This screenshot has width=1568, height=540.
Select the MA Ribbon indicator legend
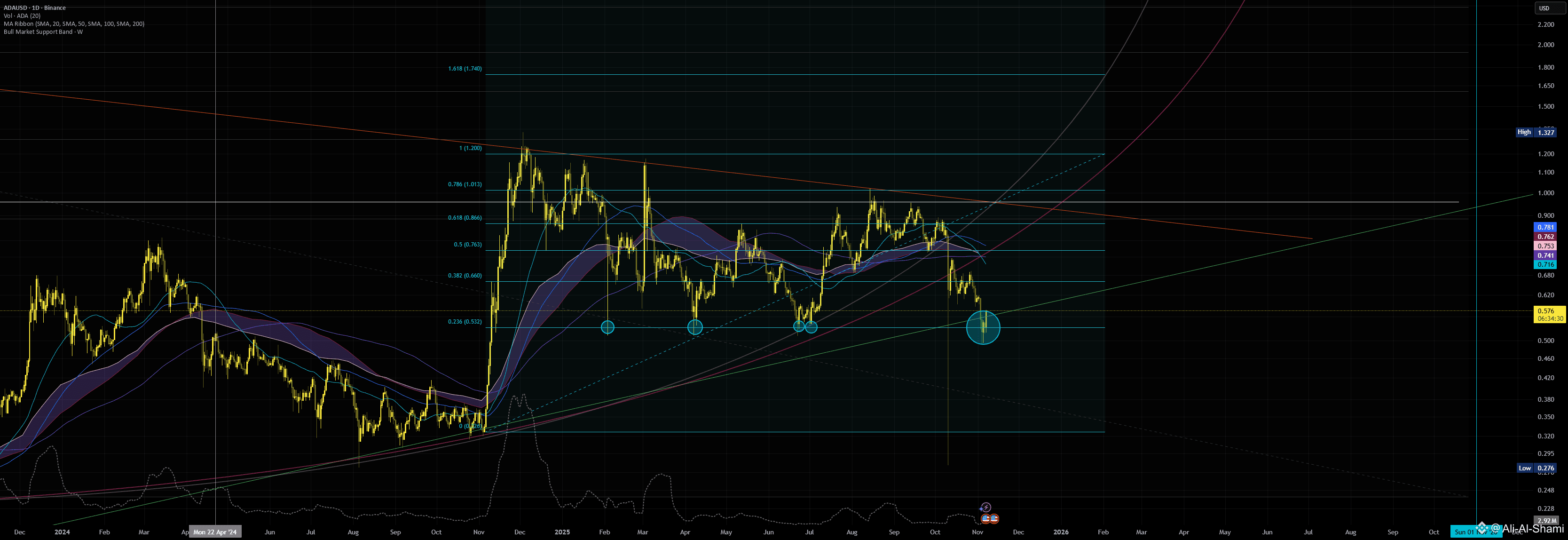click(74, 24)
